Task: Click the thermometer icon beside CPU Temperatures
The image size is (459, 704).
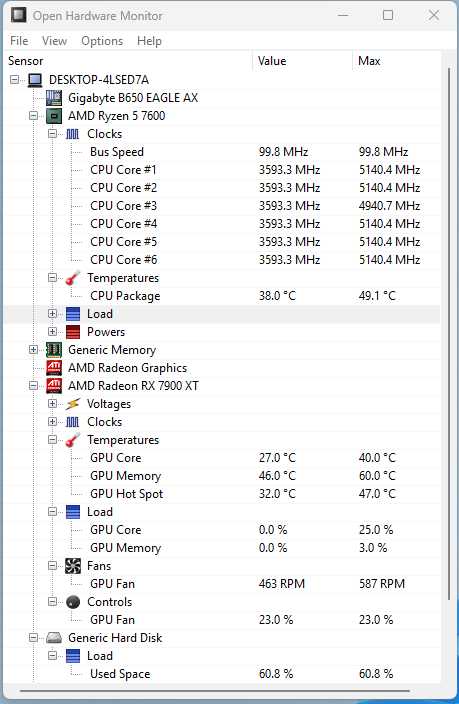Action: point(73,278)
